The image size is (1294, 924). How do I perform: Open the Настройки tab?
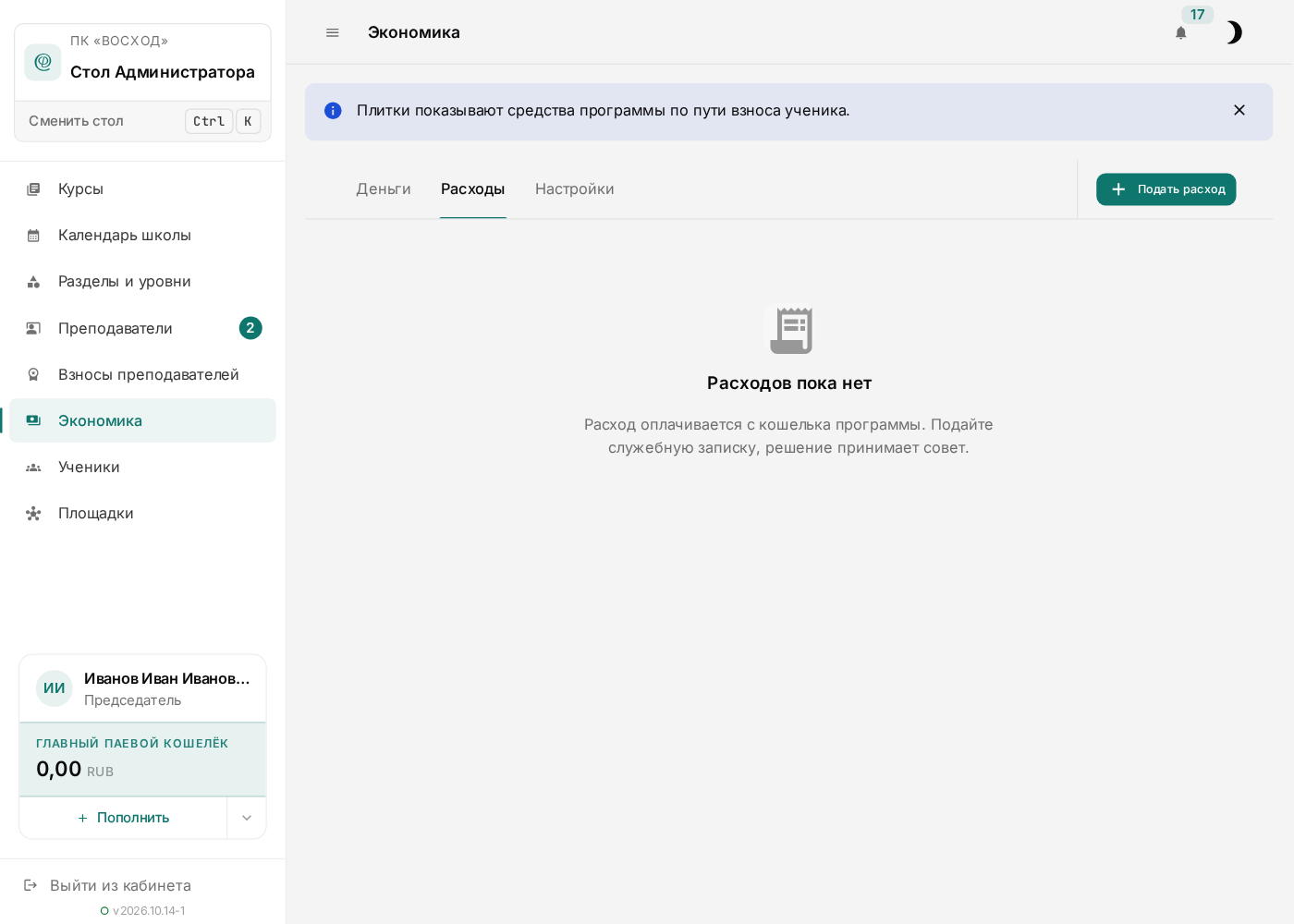click(x=575, y=188)
